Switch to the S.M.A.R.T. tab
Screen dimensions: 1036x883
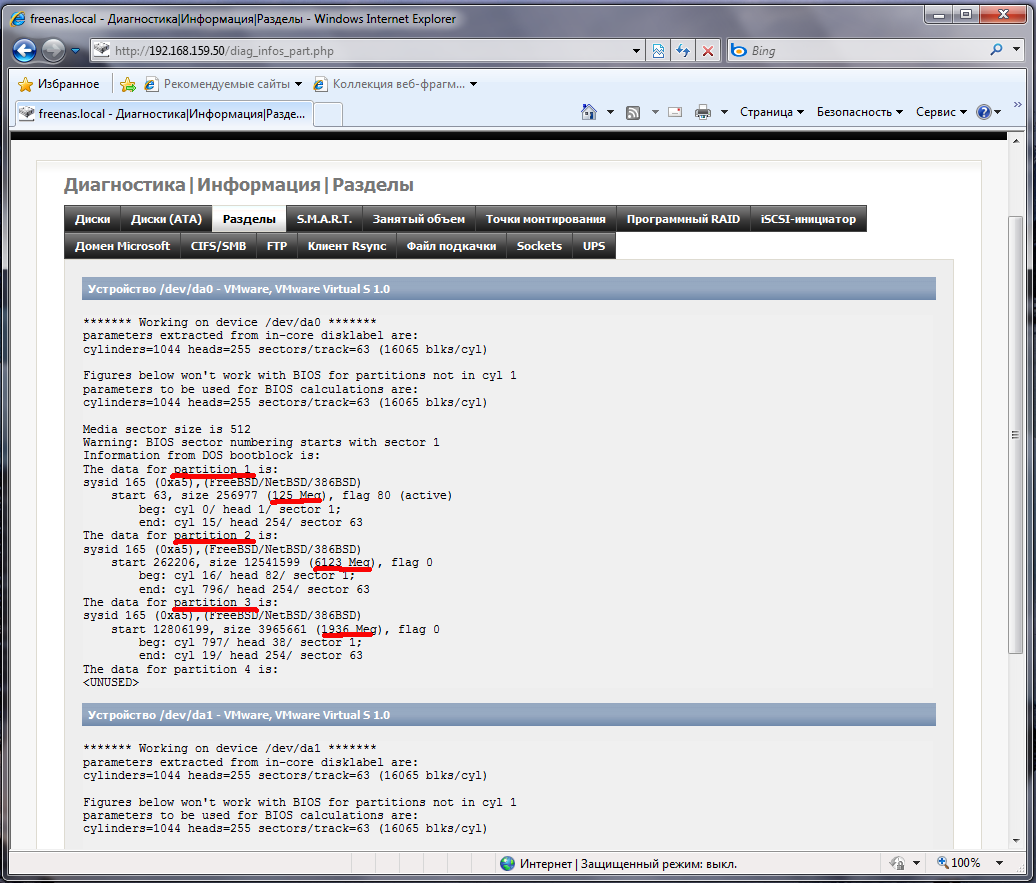324,219
